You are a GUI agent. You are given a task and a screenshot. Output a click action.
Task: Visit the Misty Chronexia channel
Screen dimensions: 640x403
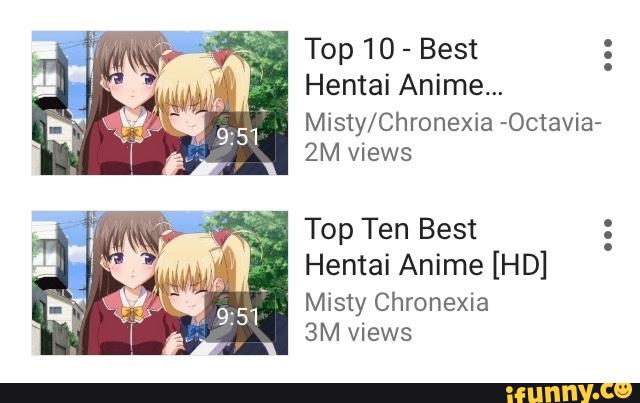click(396, 303)
